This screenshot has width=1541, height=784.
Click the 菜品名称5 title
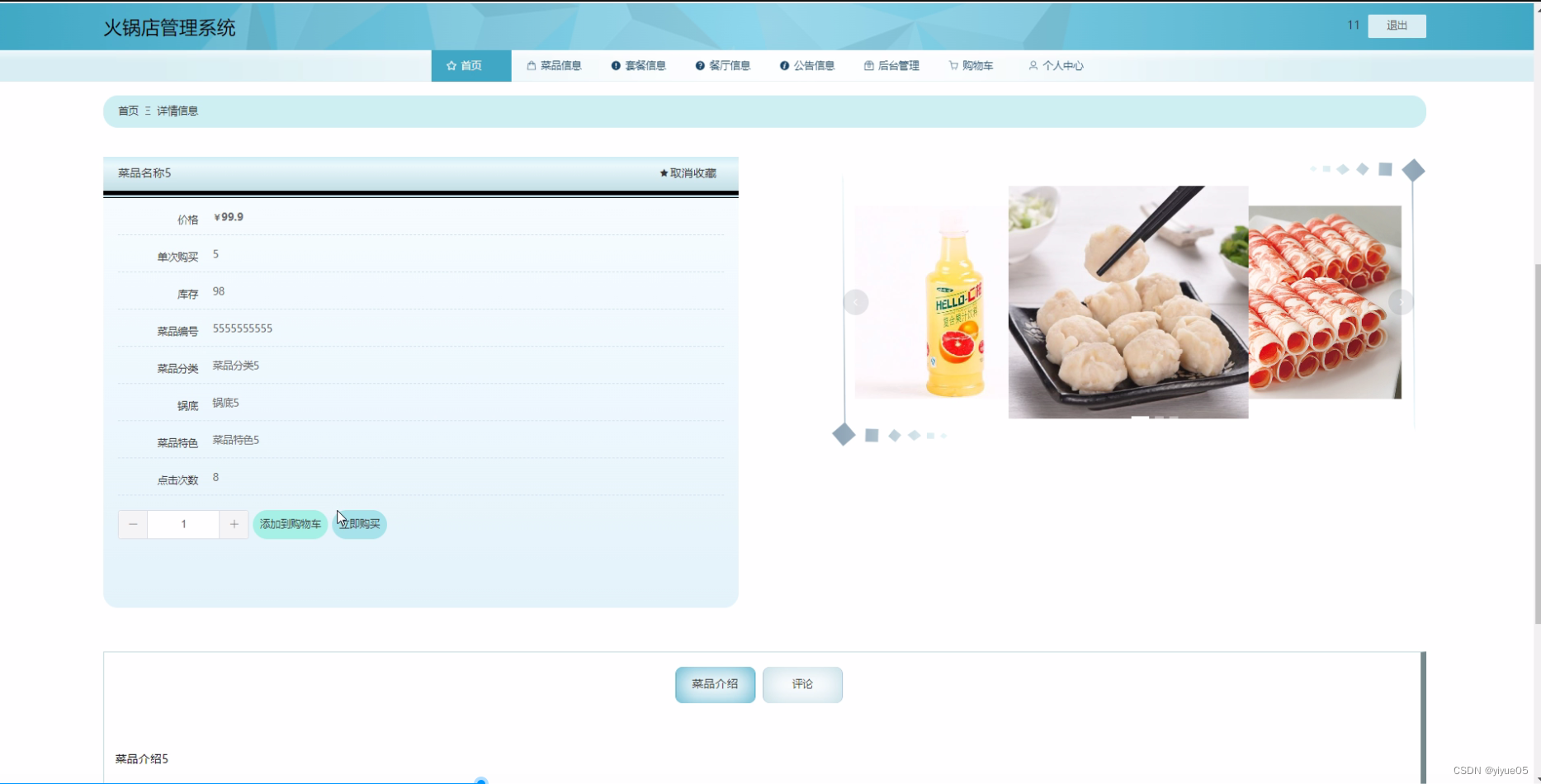click(x=144, y=173)
